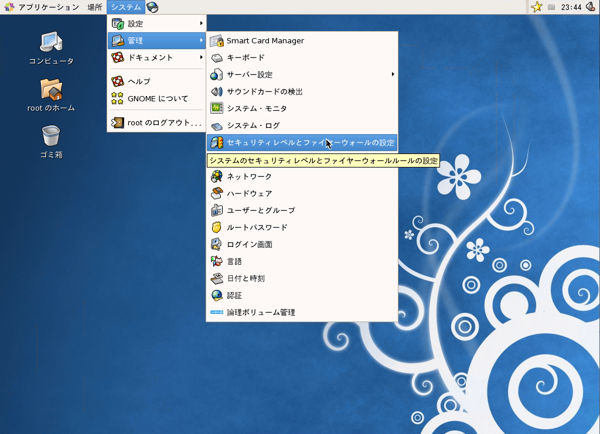Expand the ドキュメント submenu arrow
Screen dimensions: 600x434
[x=201, y=57]
